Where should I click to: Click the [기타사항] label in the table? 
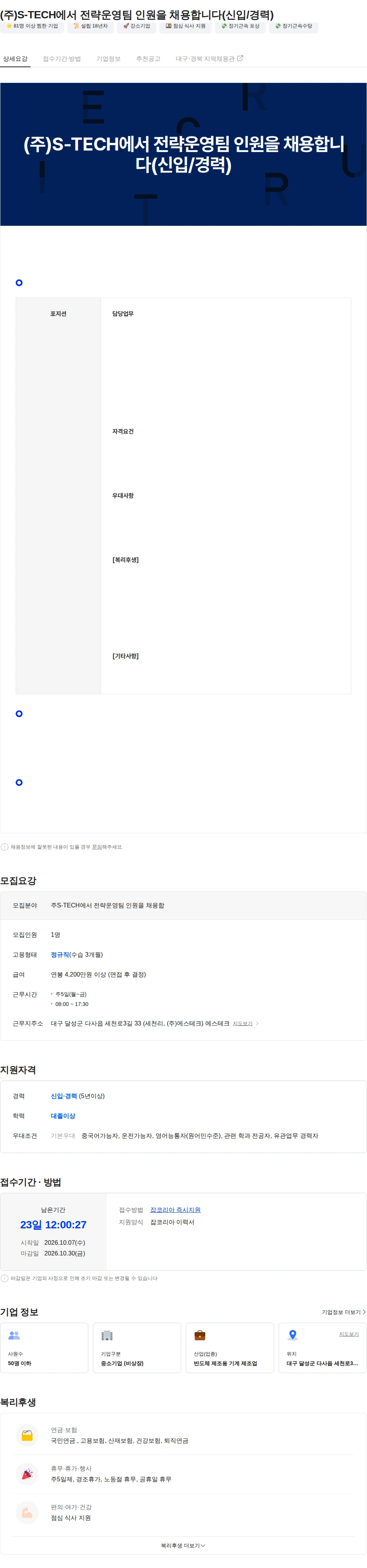[125, 656]
